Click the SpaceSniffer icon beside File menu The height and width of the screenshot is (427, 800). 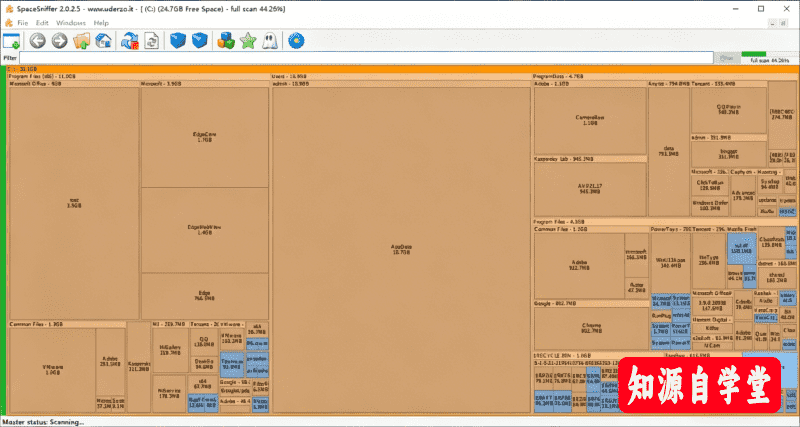click(x=8, y=23)
